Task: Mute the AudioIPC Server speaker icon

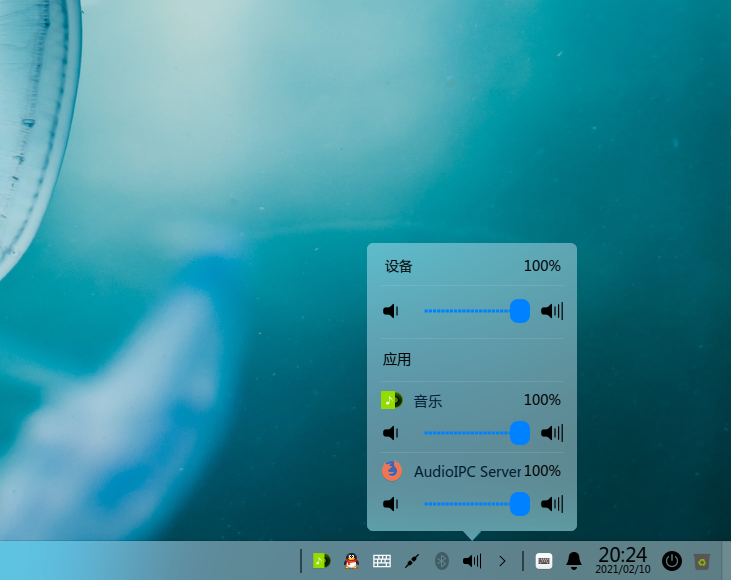Action: coord(391,504)
